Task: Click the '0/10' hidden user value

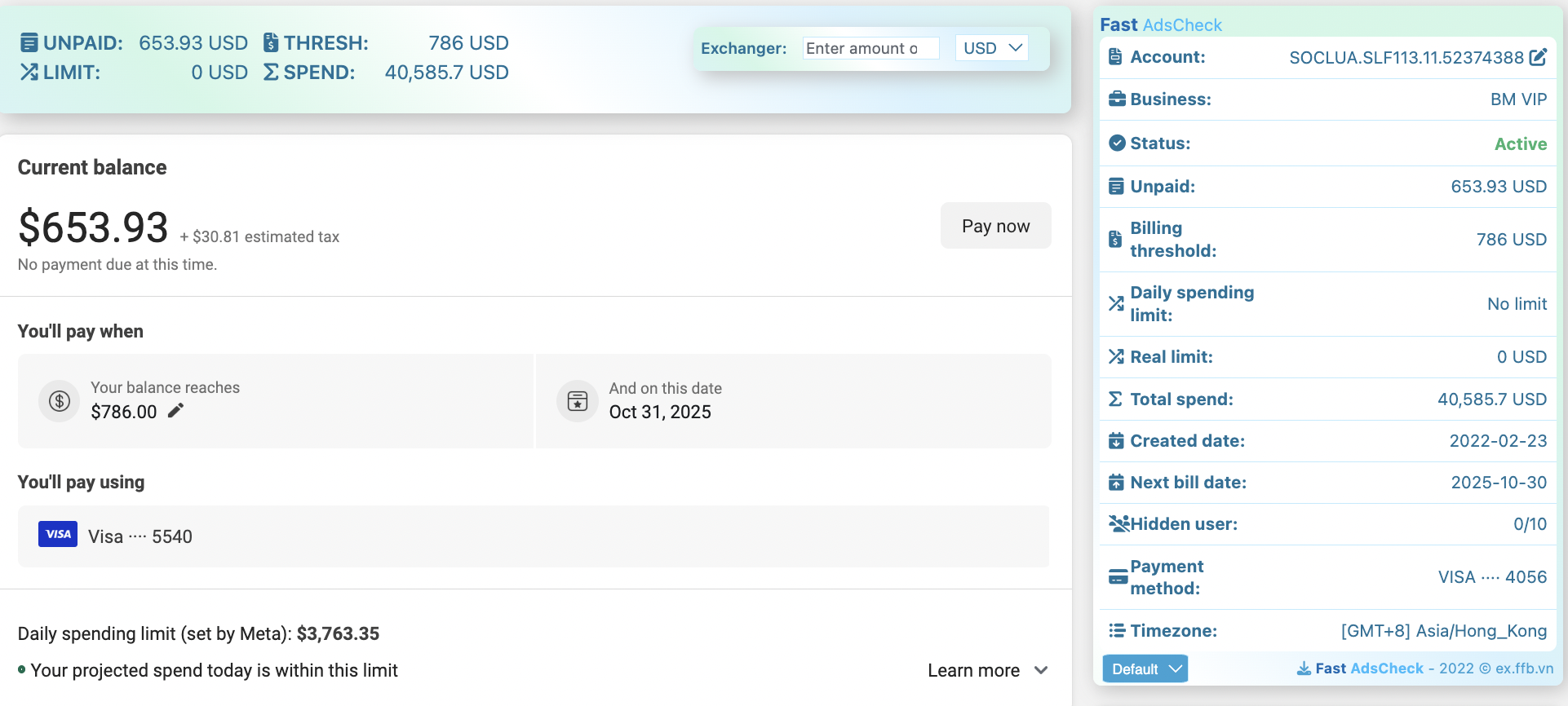Action: tap(1530, 524)
